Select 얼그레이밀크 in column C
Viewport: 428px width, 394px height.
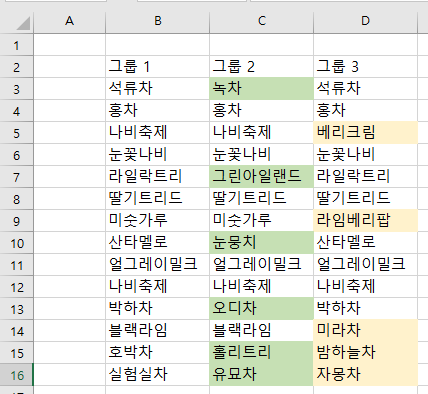coord(262,265)
